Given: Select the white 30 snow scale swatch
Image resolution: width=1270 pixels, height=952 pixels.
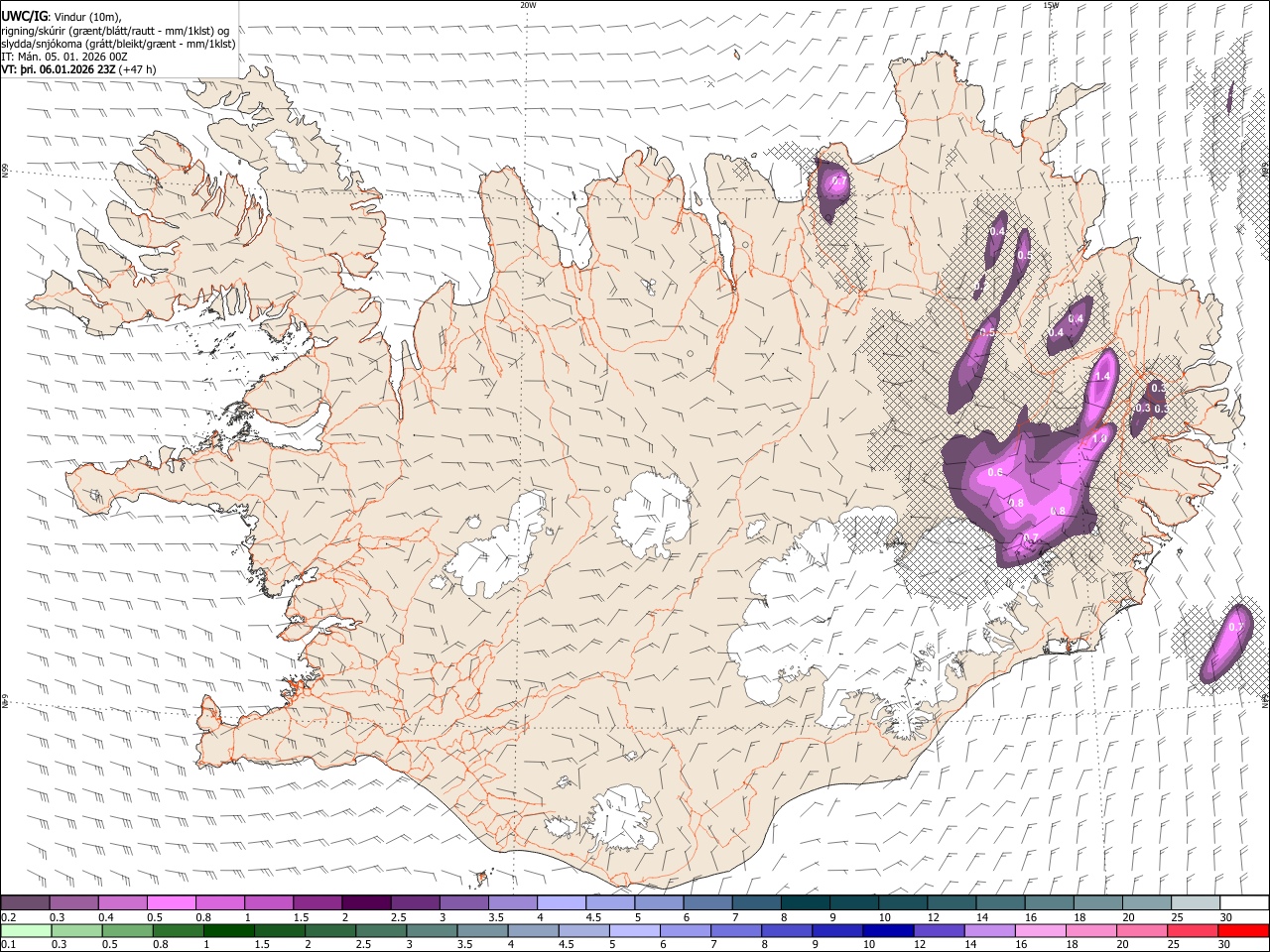Looking at the screenshot, I should coord(1244,902).
